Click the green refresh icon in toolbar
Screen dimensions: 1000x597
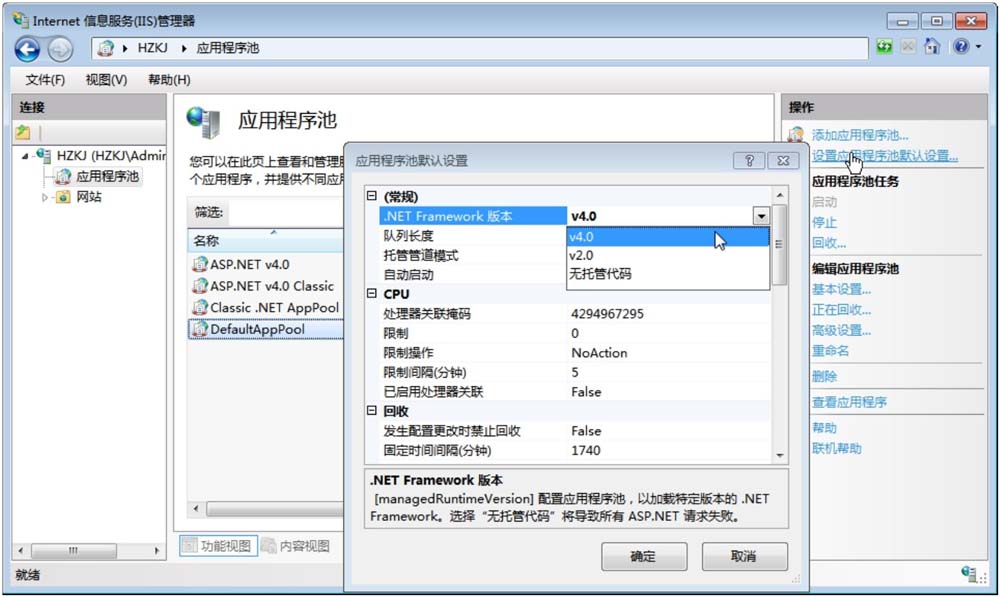884,47
